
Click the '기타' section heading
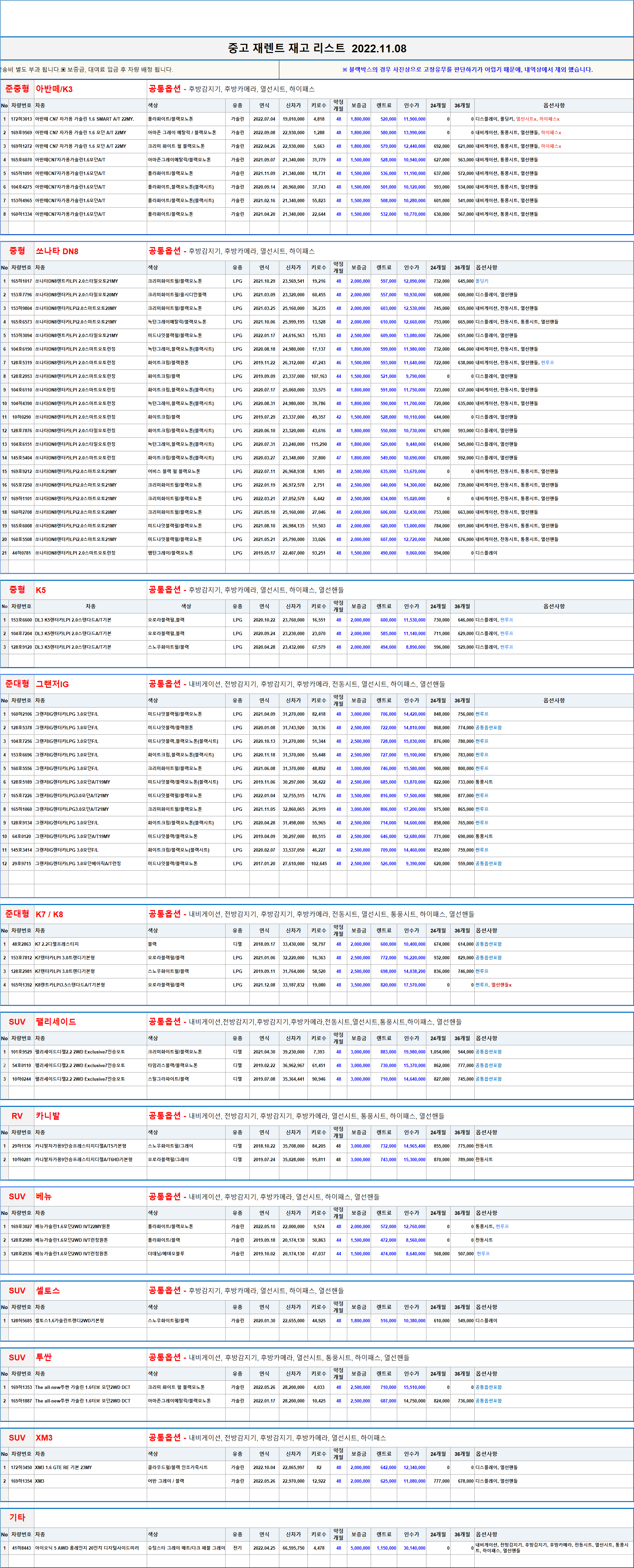(17, 1517)
